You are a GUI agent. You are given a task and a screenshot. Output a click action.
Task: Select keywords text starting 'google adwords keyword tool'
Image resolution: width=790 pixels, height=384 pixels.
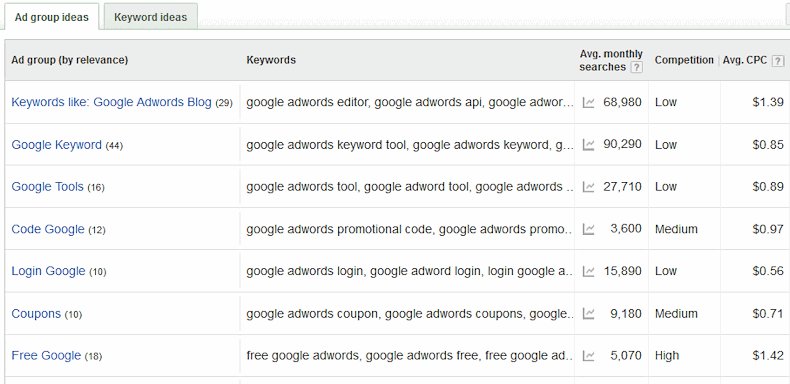pyautogui.click(x=410, y=145)
